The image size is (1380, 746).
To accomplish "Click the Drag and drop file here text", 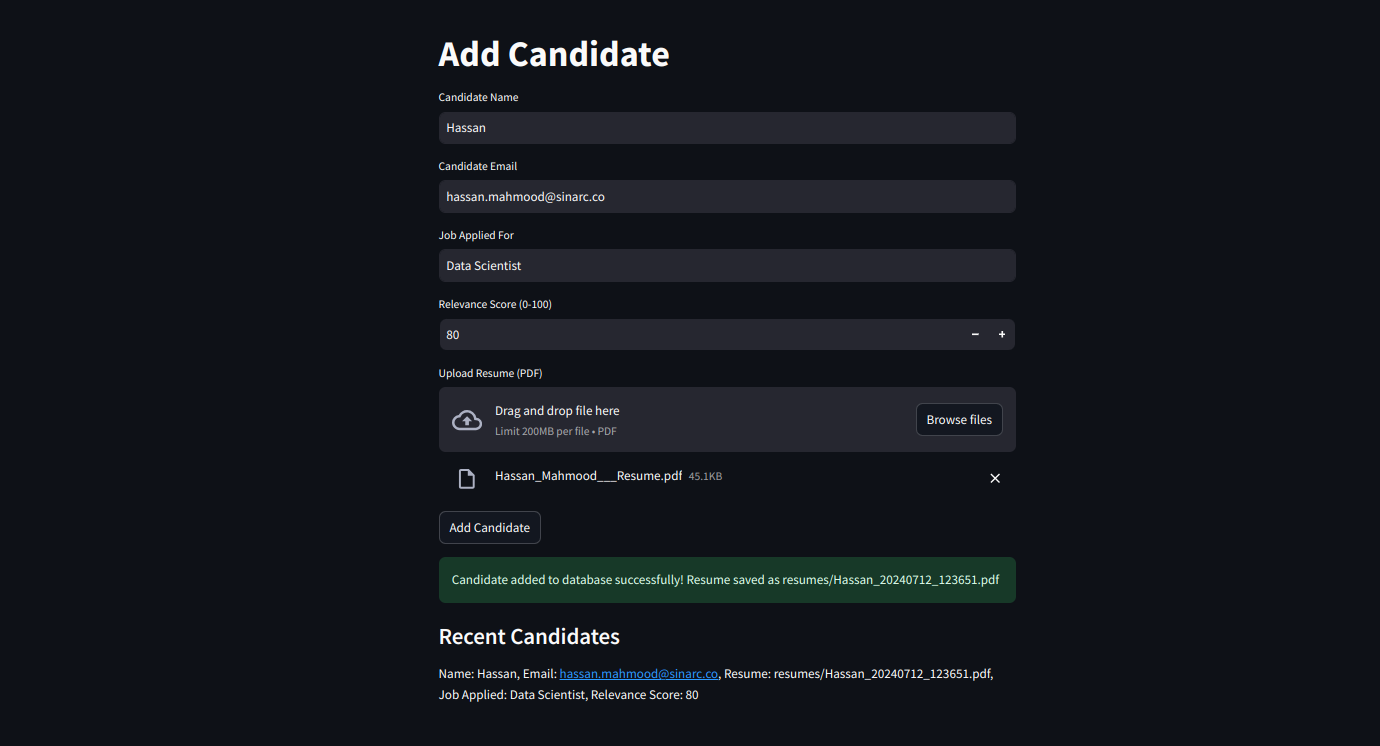I will tap(557, 411).
